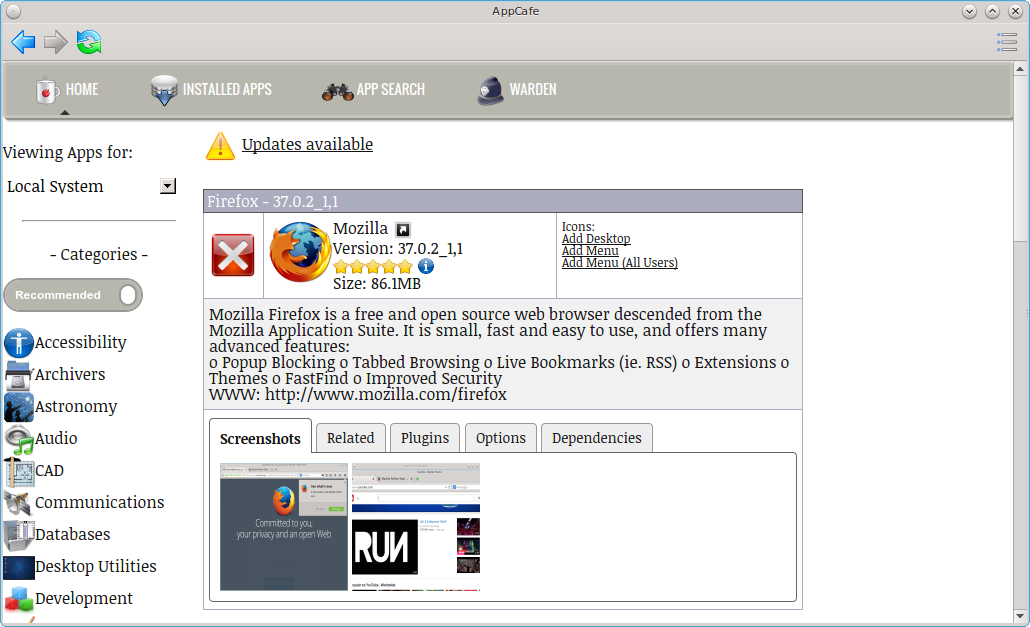Select the Plugins tab

pyautogui.click(x=425, y=438)
